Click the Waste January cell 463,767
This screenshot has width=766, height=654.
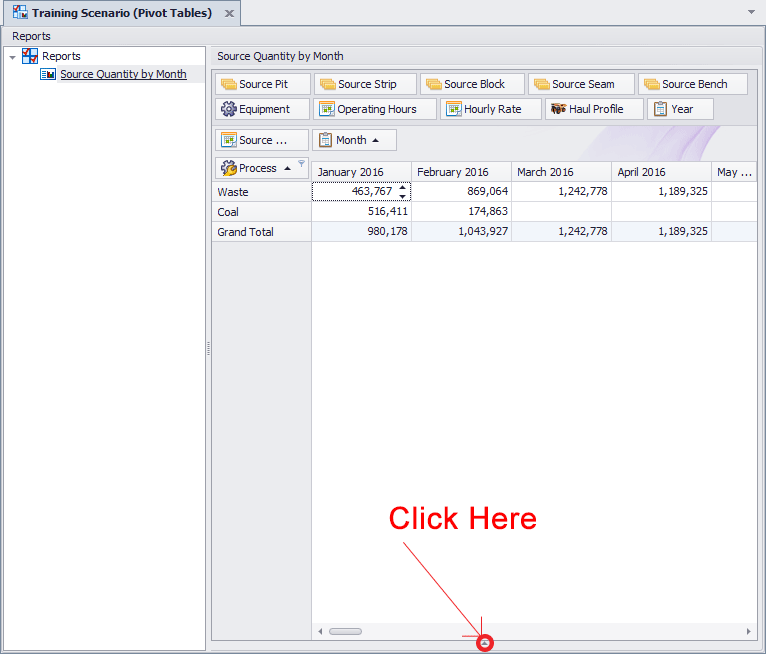(362, 191)
